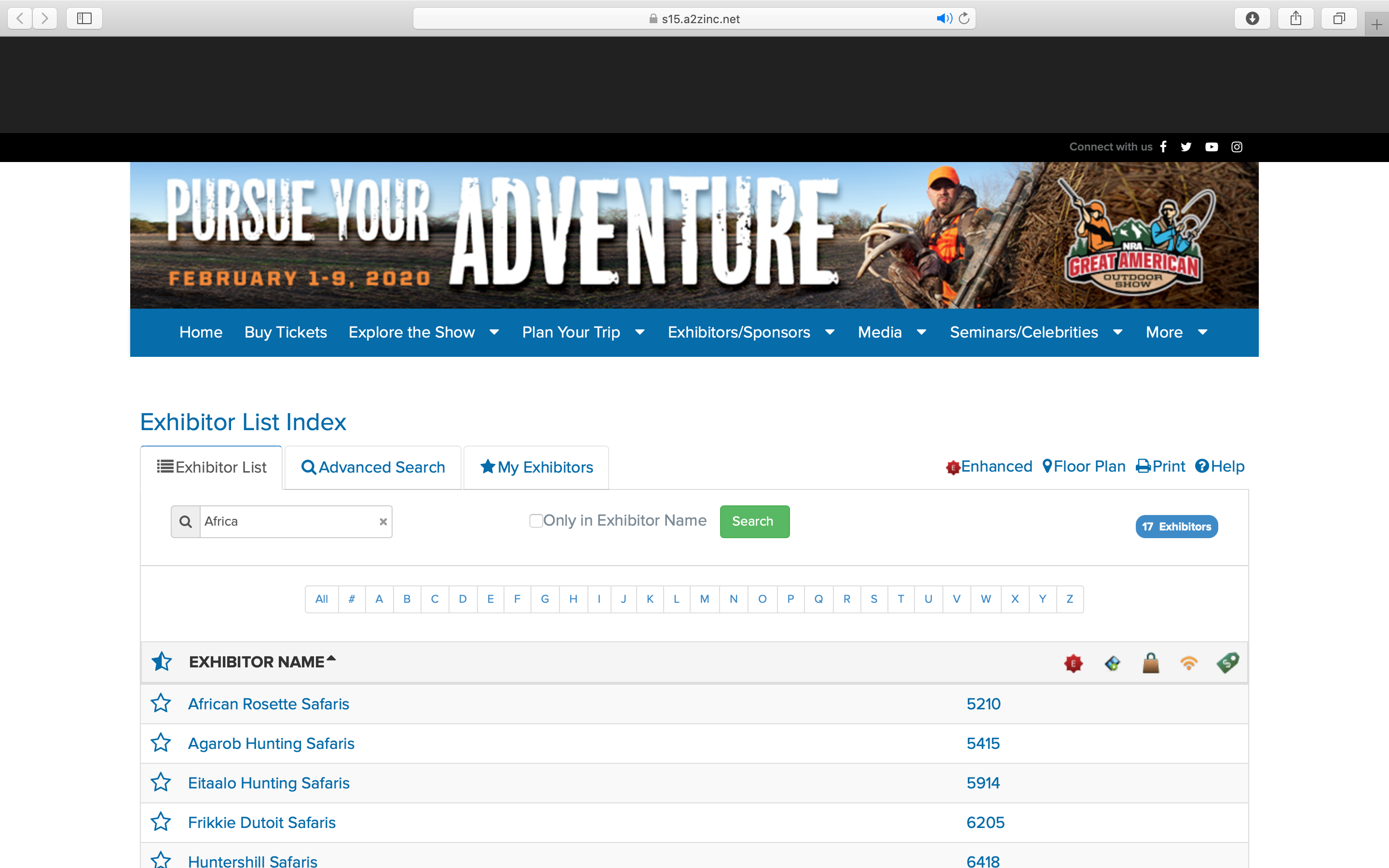This screenshot has height=868, width=1389.
Task: Click the 17 Exhibitors badge
Action: [1177, 527]
